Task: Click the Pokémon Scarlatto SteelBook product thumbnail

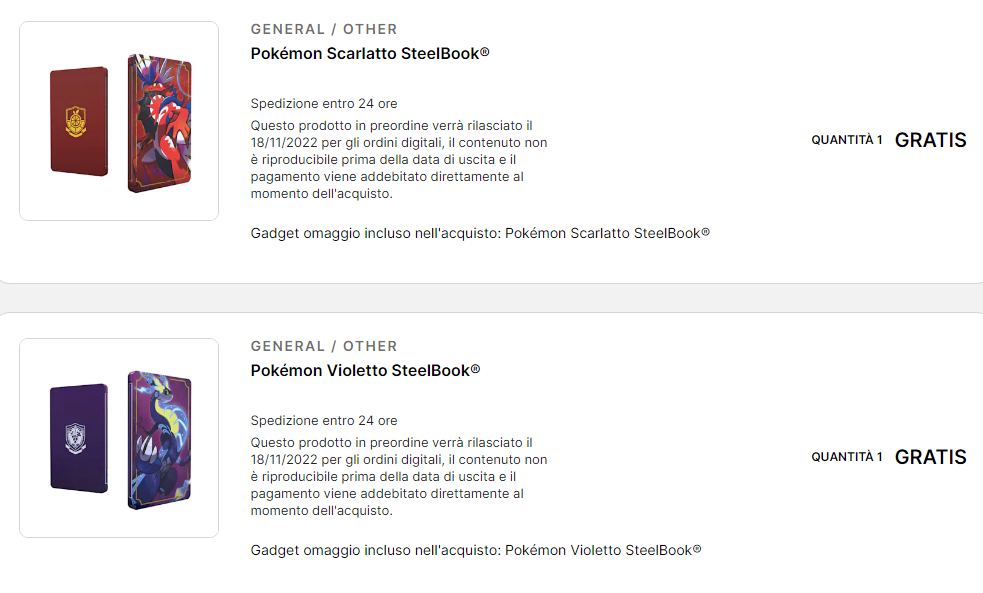Action: (x=119, y=121)
